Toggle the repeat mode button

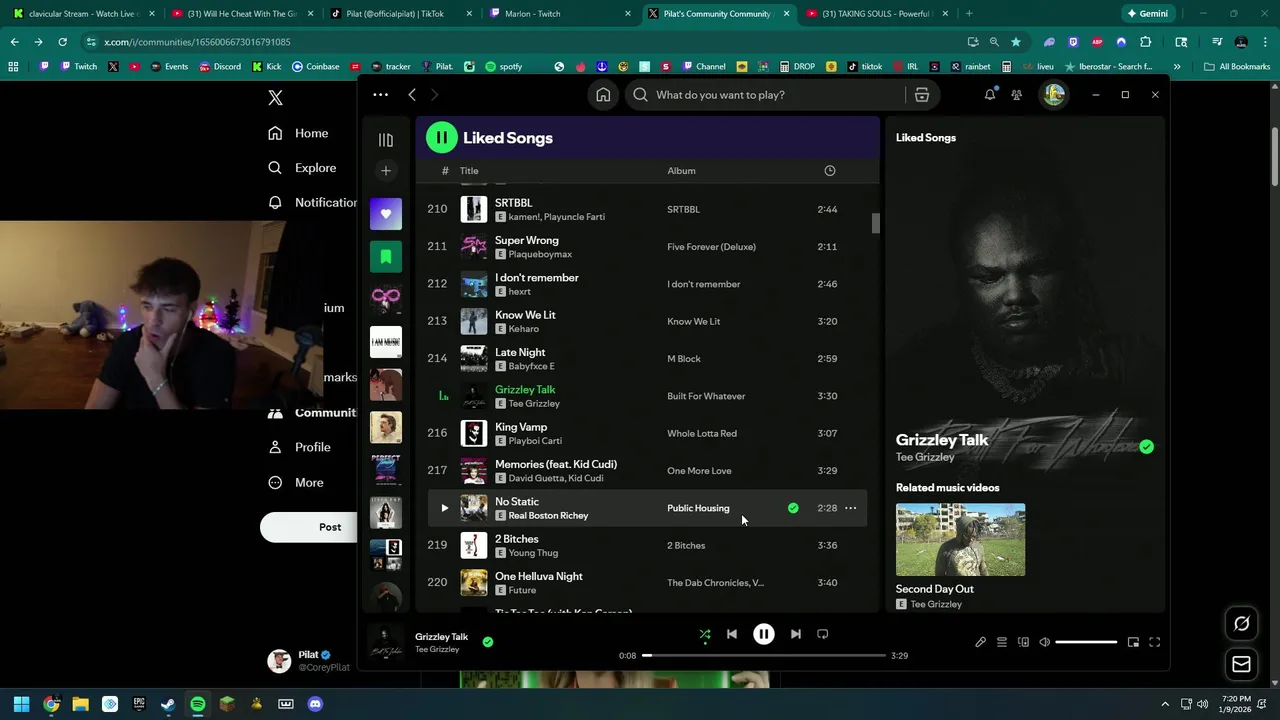click(x=823, y=634)
